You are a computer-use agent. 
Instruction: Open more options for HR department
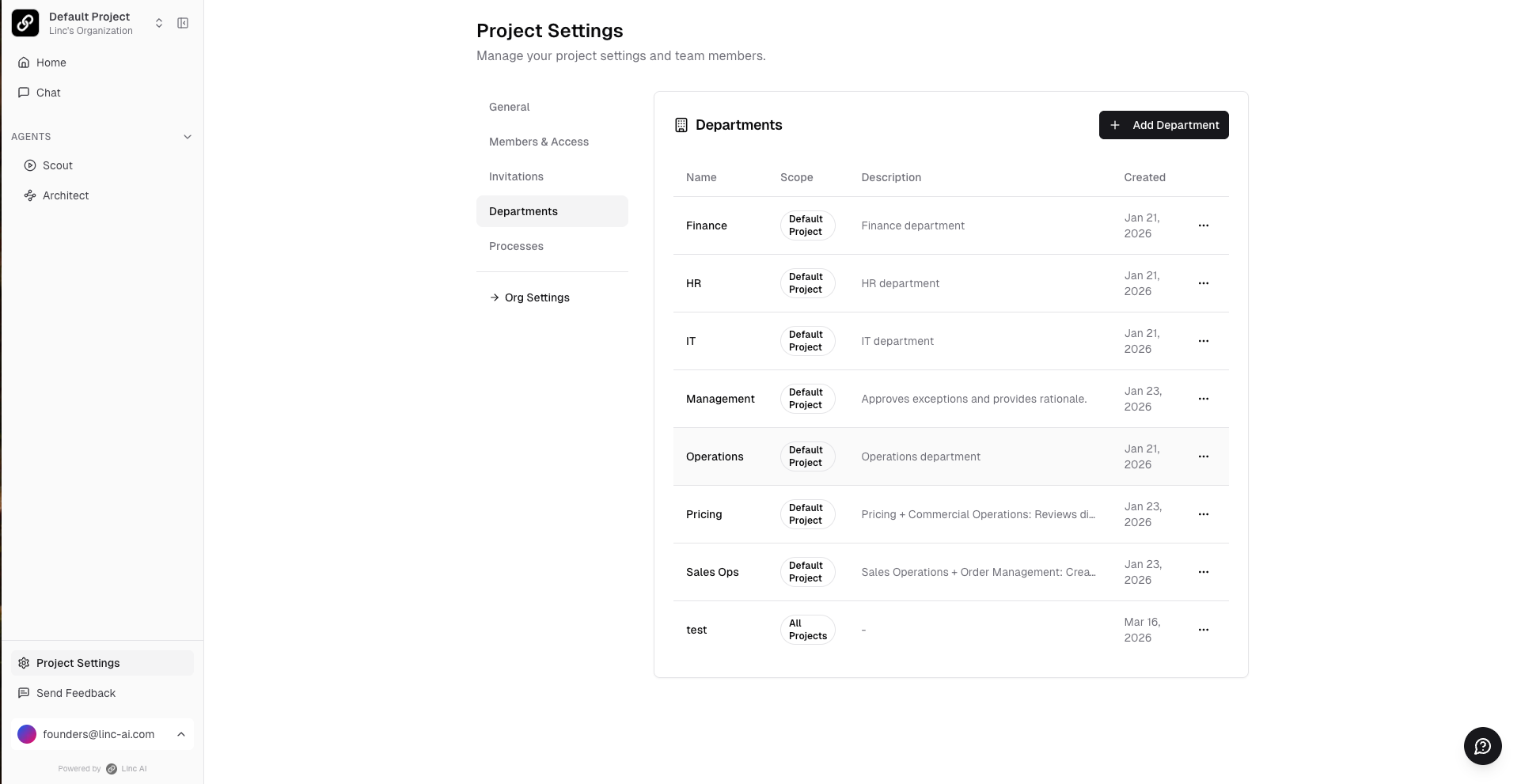tap(1203, 283)
